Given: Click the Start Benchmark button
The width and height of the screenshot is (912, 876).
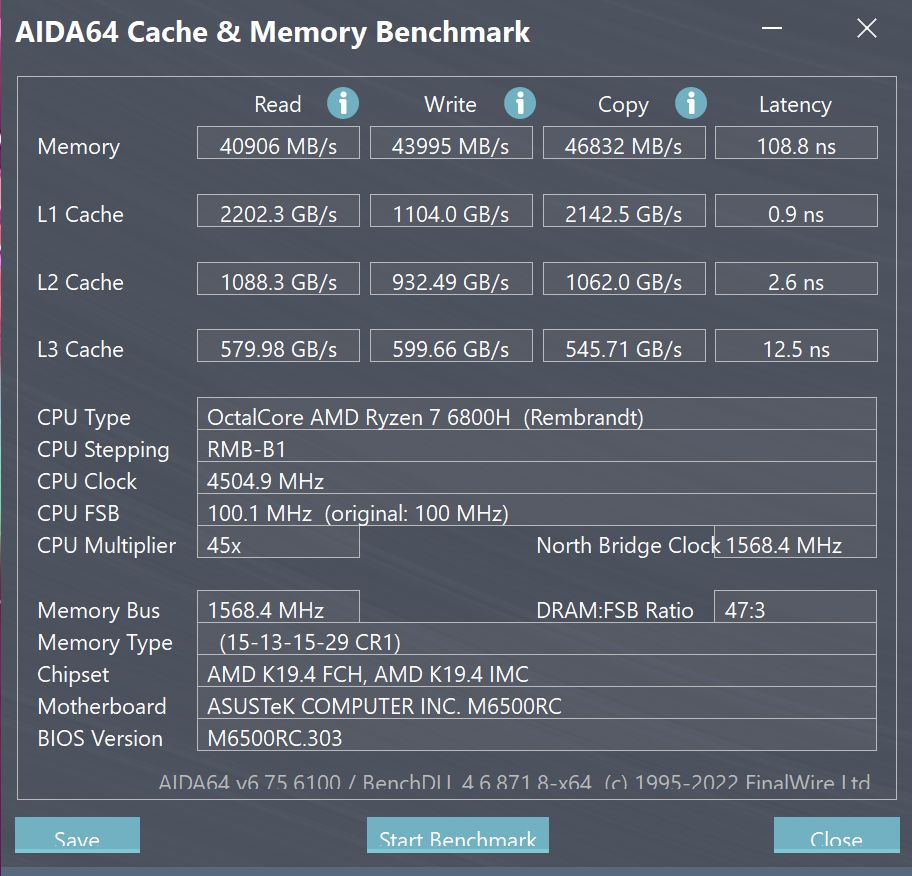Looking at the screenshot, I should click(458, 835).
